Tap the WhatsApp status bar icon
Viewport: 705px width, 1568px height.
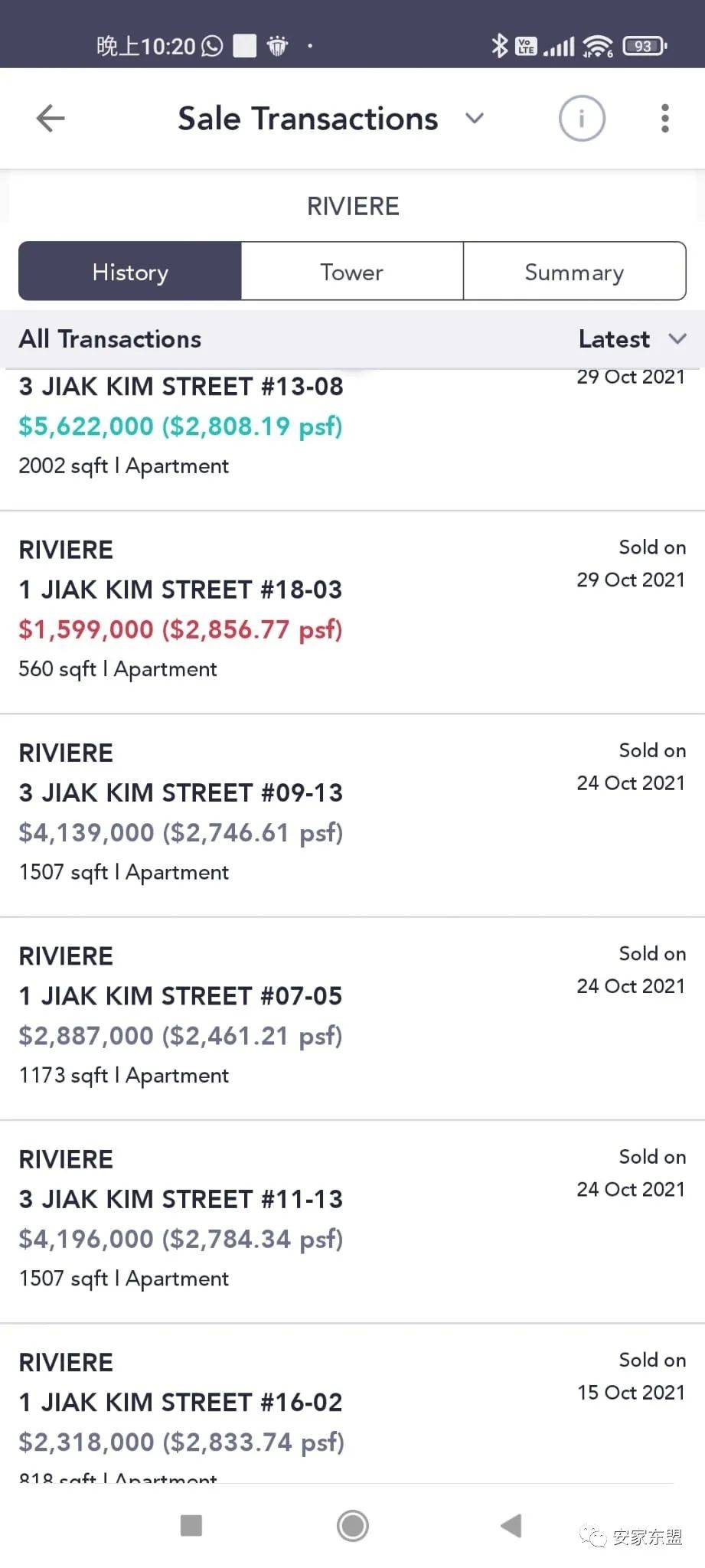(x=212, y=46)
